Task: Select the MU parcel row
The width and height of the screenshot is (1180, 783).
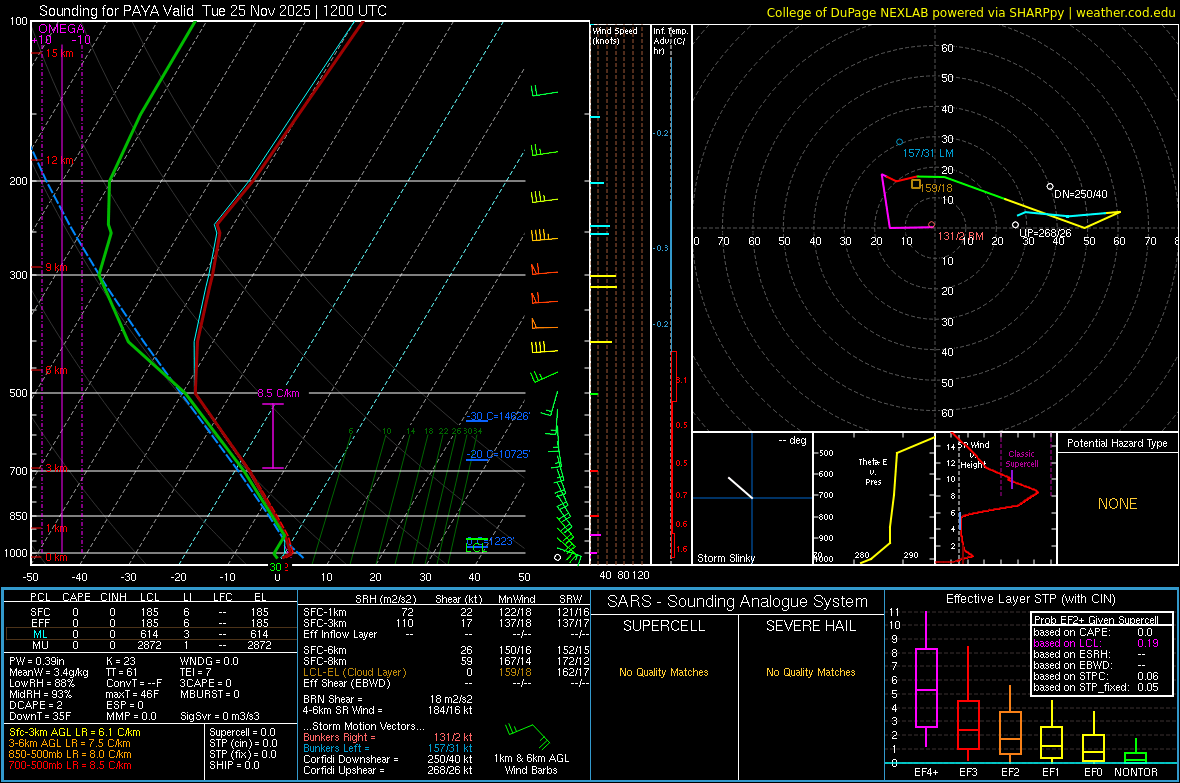Action: (x=151, y=644)
